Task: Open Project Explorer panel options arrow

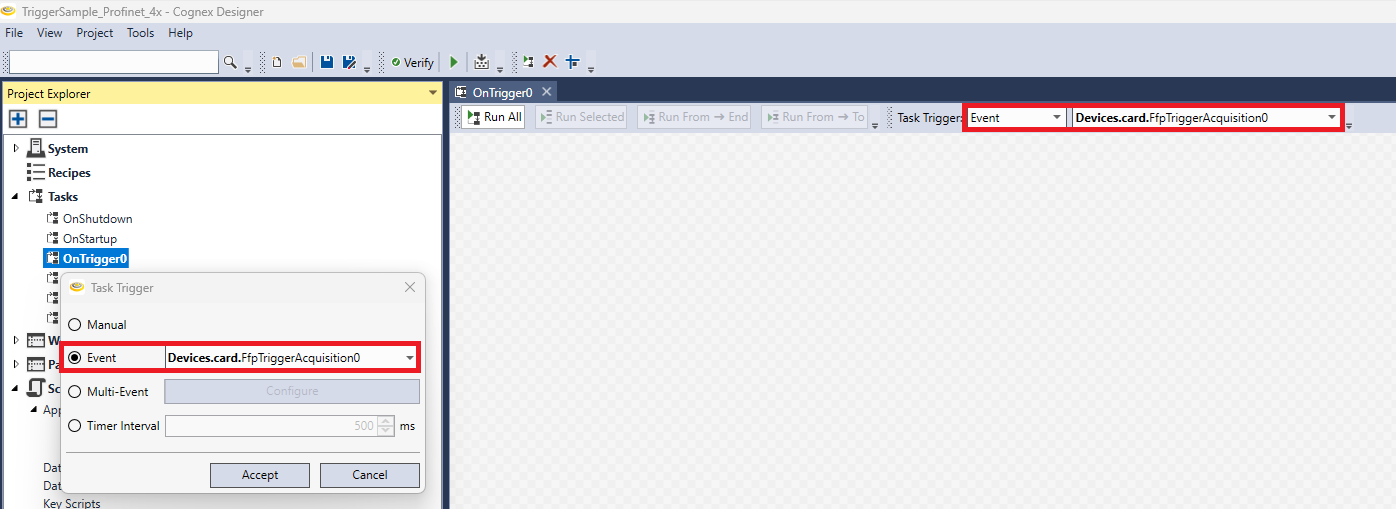Action: coord(433,93)
